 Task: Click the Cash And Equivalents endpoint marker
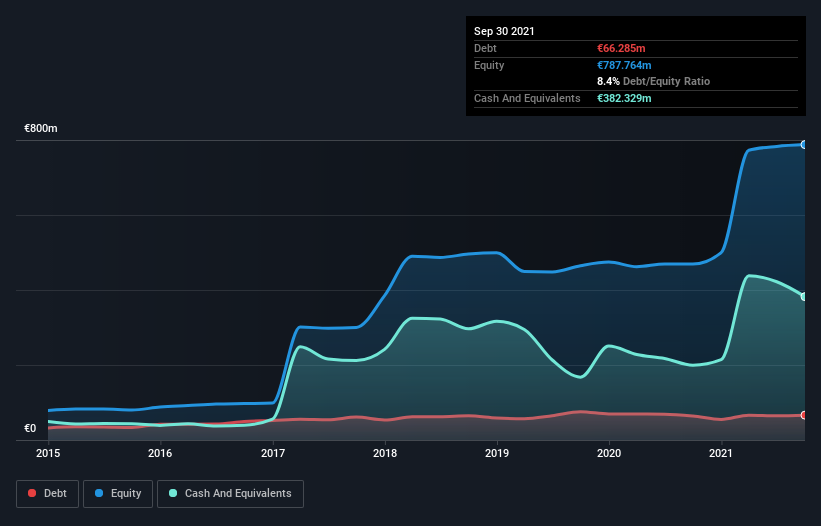tap(804, 297)
